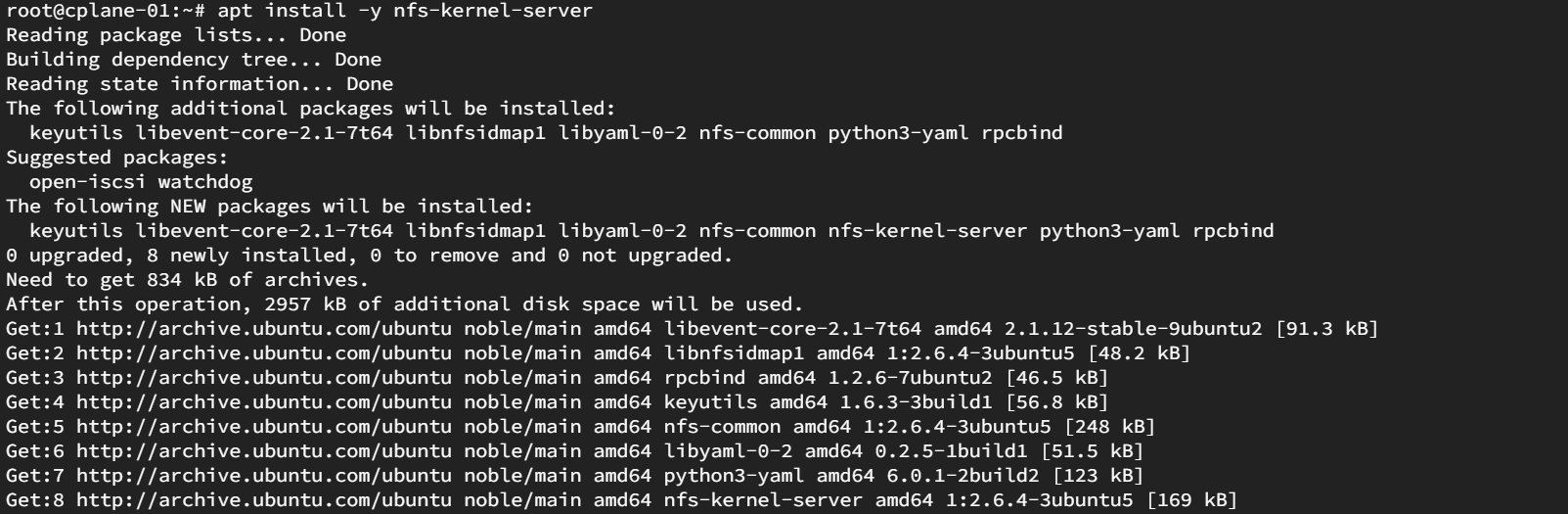The width and height of the screenshot is (1568, 514).
Task: Click the 'Building dependency tree... Done' line
Action: coord(194,60)
